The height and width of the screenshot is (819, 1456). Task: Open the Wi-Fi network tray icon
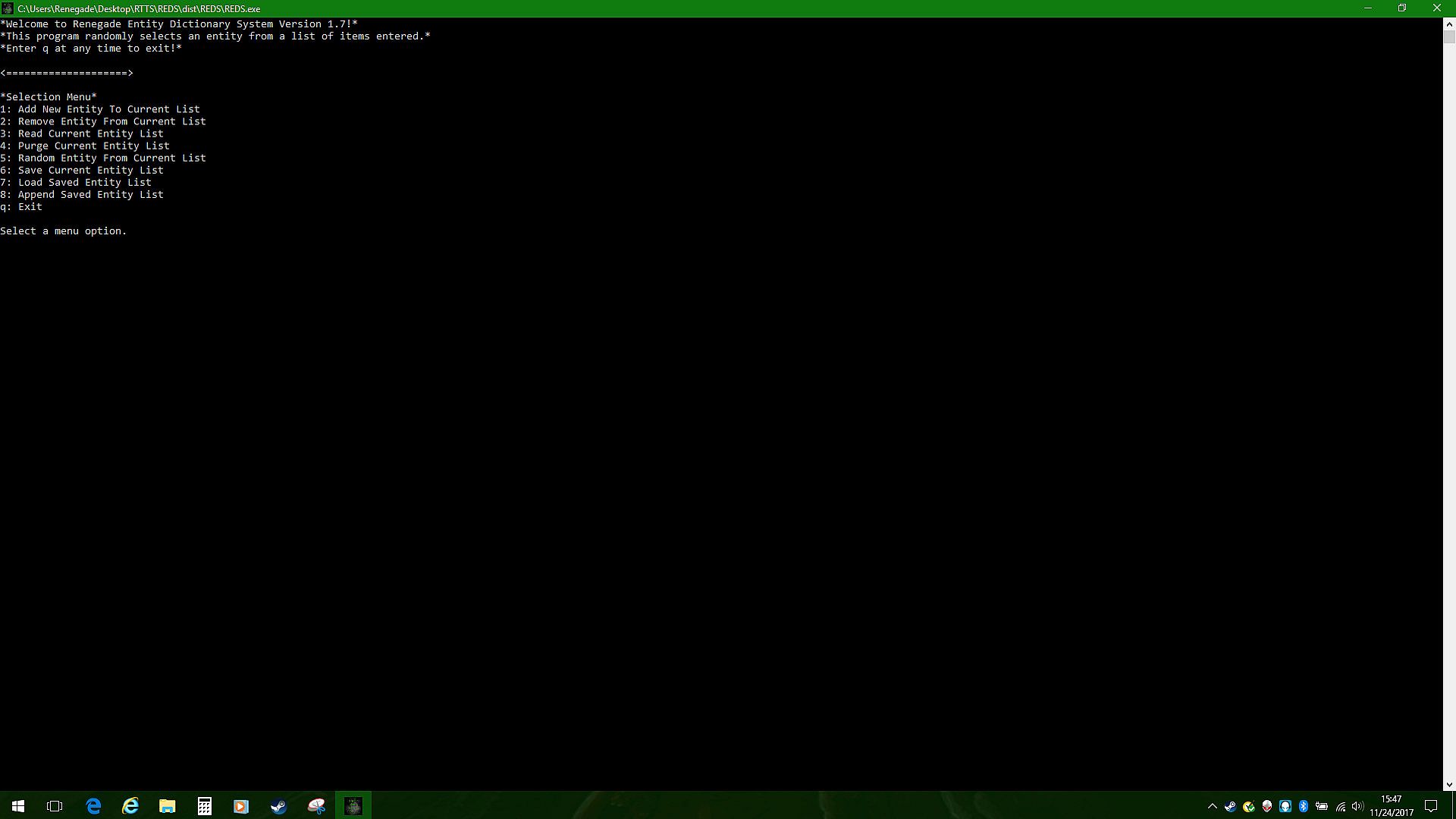pos(1340,806)
